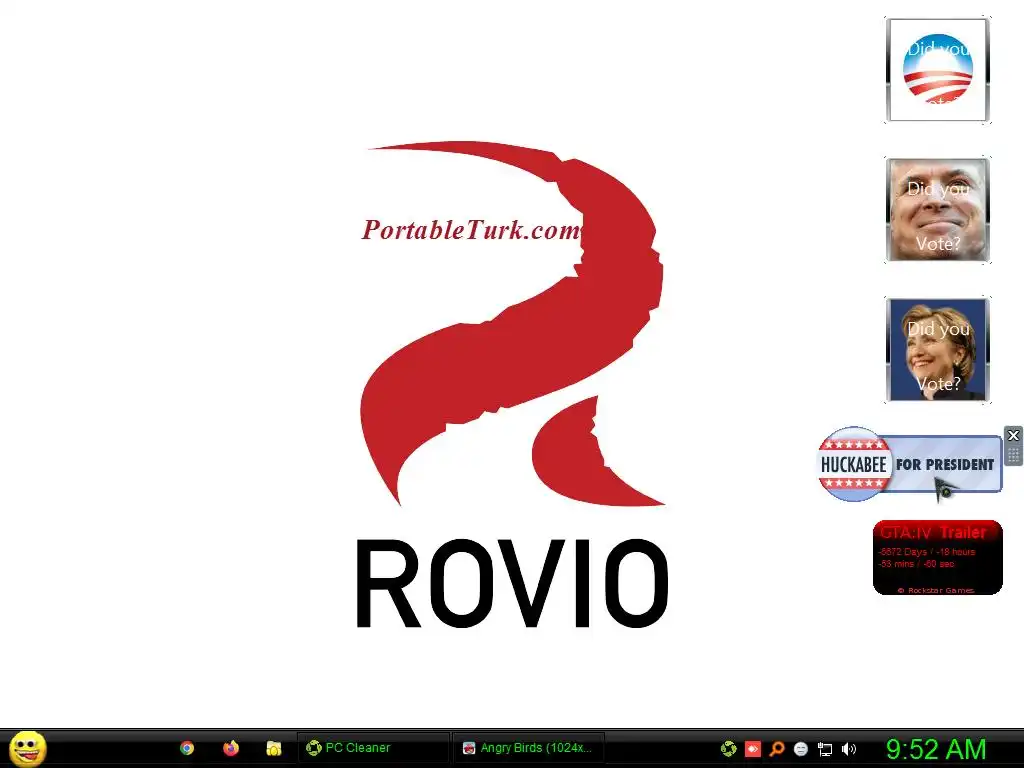Open the network connection tray icon
The image size is (1024, 768).
[825, 750]
